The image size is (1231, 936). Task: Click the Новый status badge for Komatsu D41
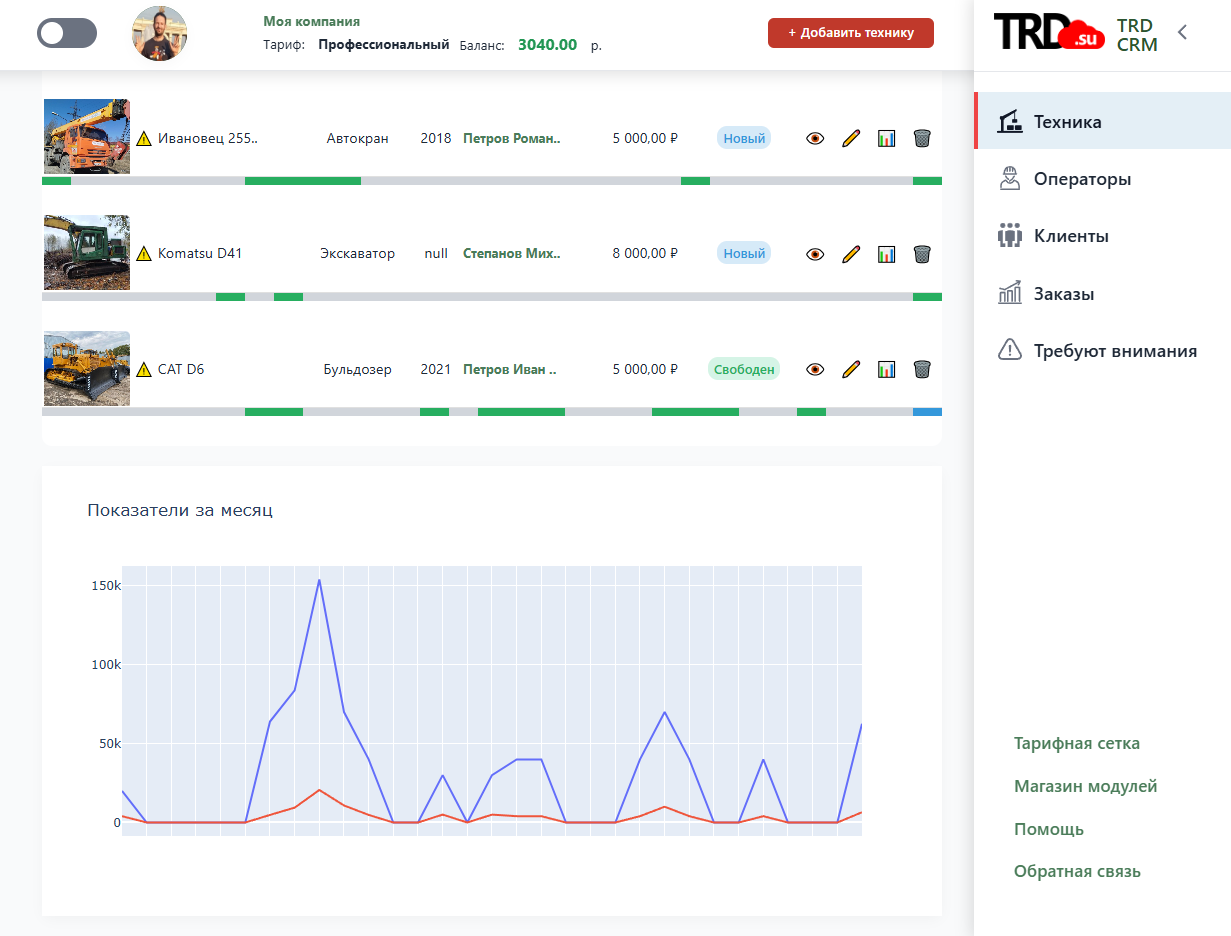[744, 254]
